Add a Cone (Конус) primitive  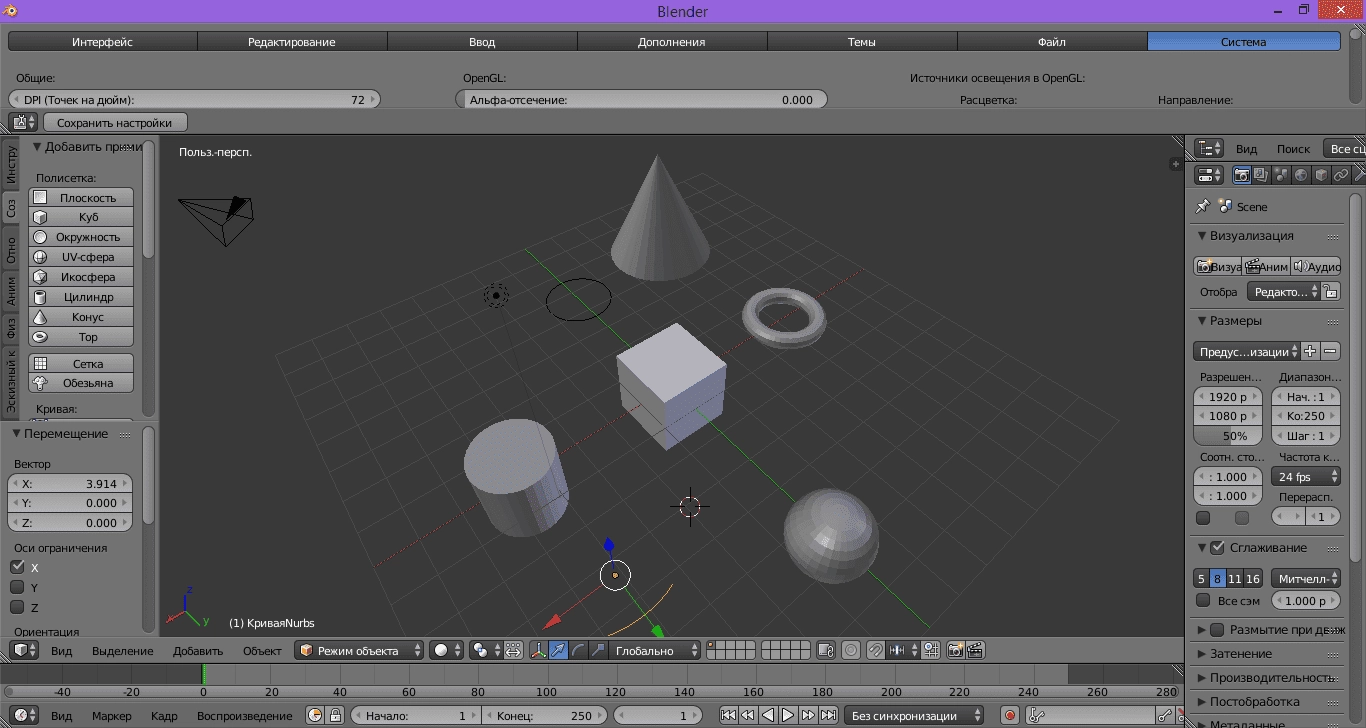click(81, 317)
